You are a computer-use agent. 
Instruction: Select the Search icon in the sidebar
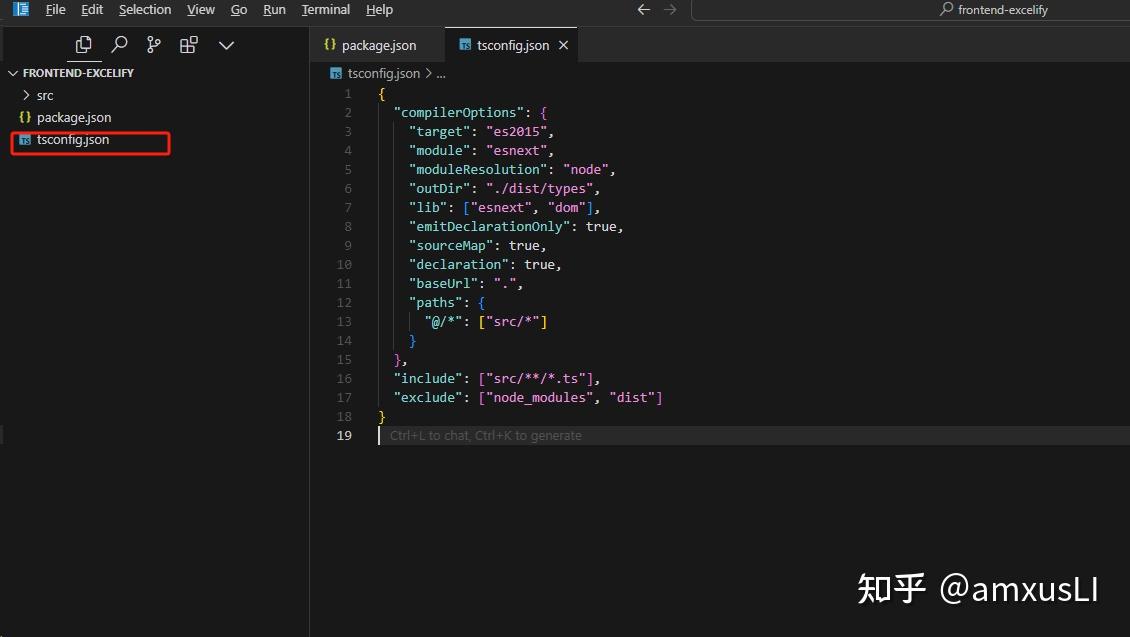click(x=119, y=44)
